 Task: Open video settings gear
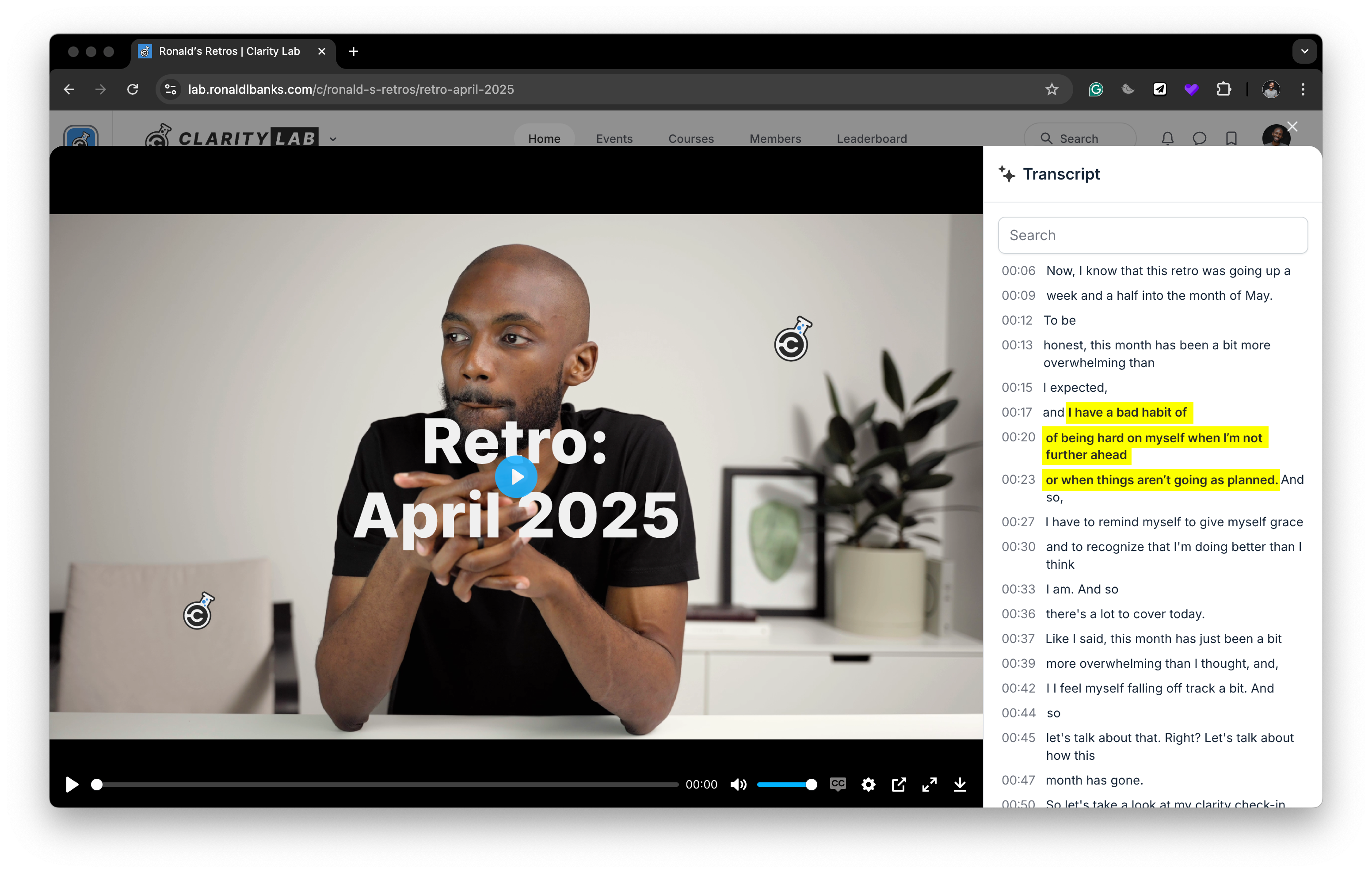(868, 785)
